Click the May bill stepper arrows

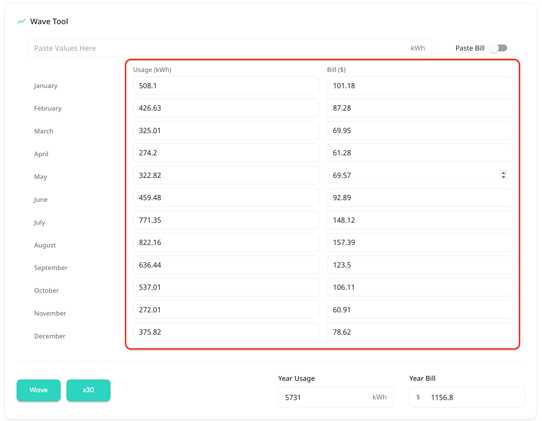coord(503,175)
